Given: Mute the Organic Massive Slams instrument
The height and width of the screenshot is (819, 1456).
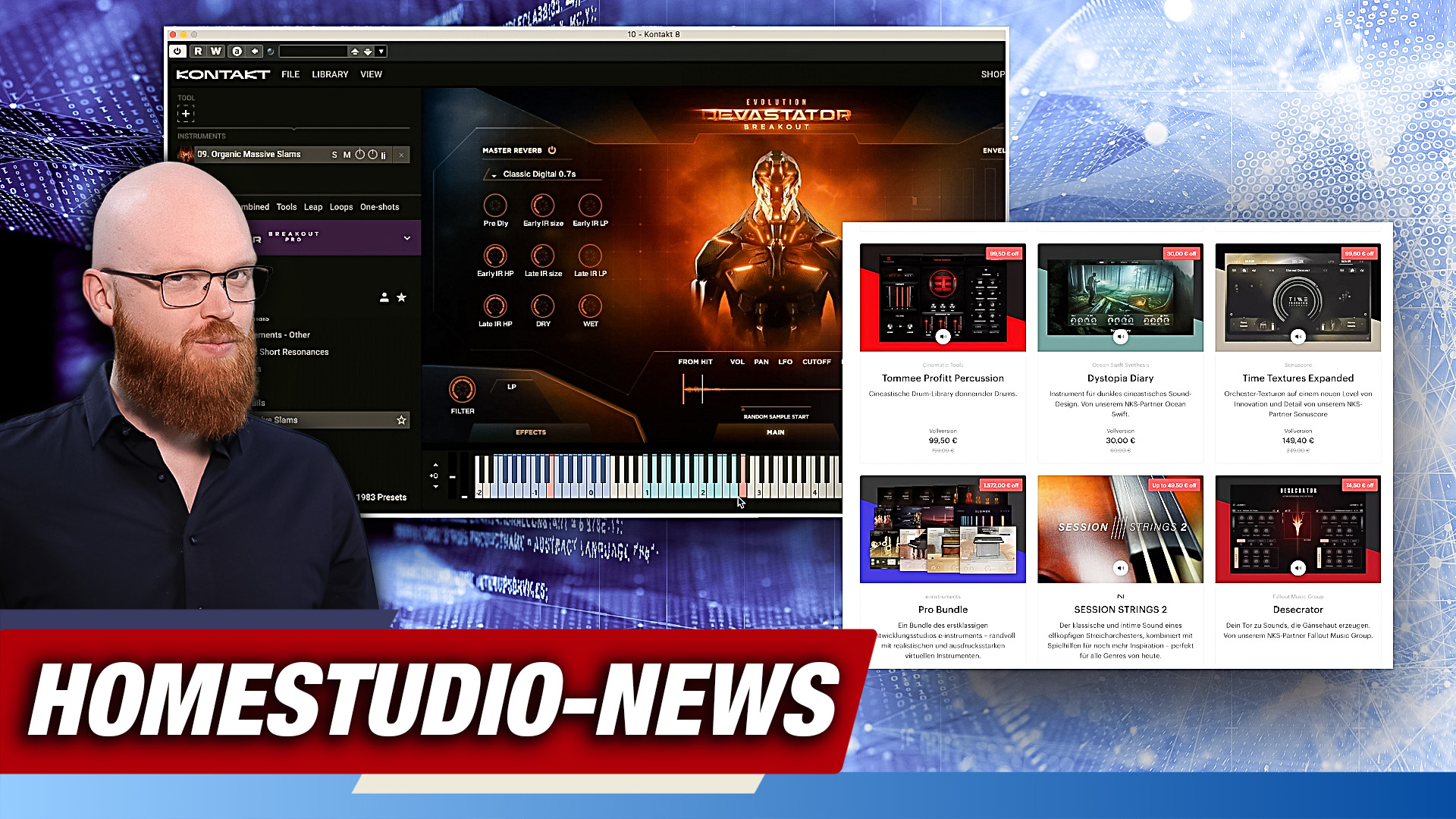Looking at the screenshot, I should point(347,155).
